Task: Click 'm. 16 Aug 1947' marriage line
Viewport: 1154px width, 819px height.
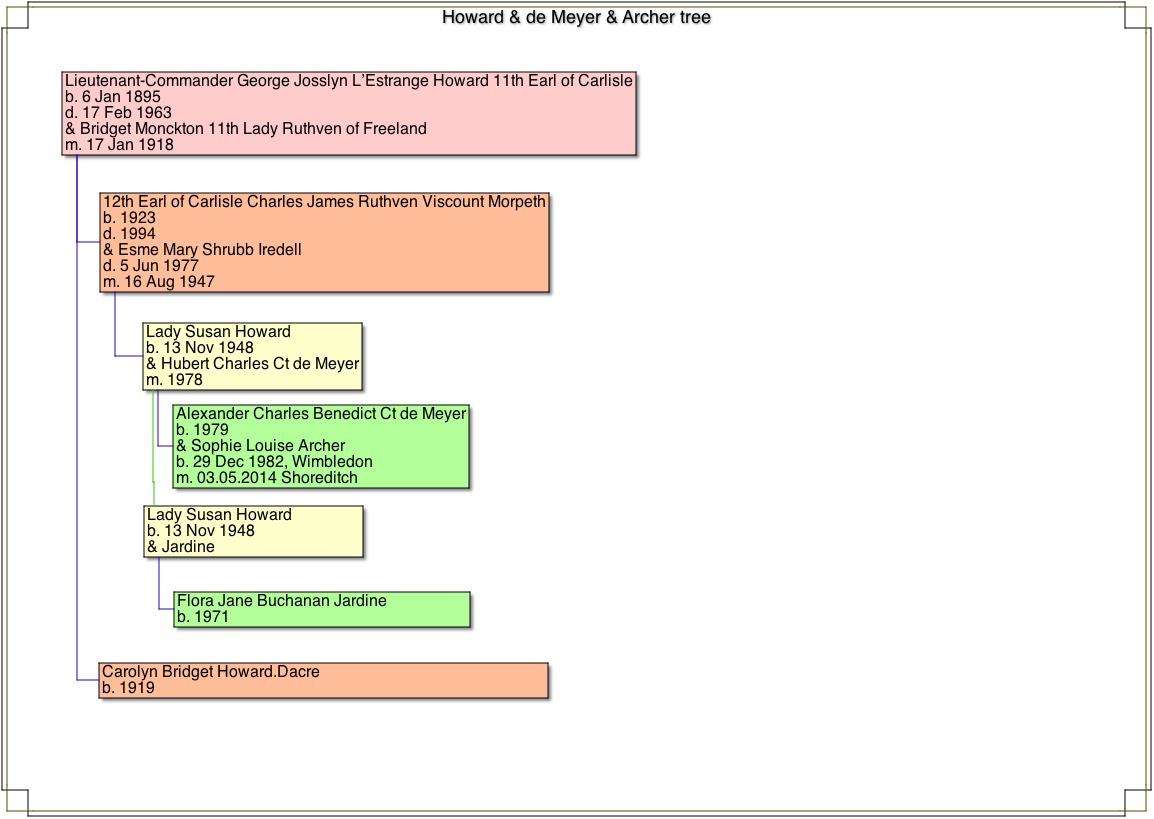Action: tap(159, 282)
